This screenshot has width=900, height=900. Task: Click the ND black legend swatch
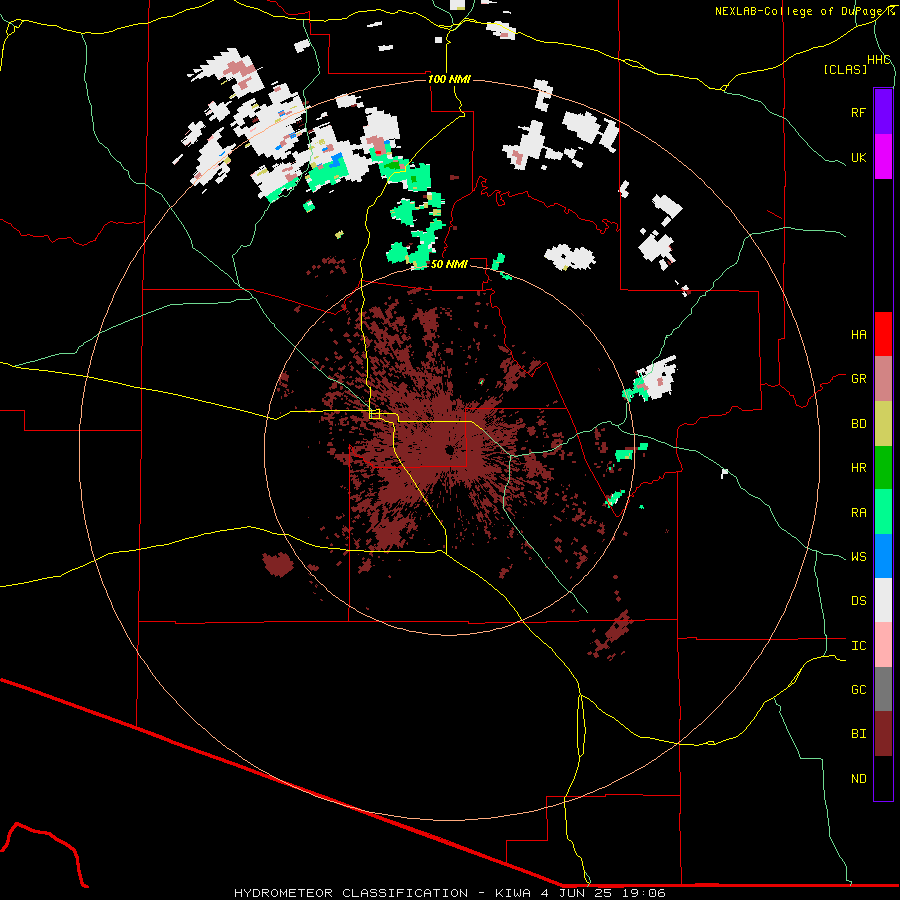[x=883, y=778]
